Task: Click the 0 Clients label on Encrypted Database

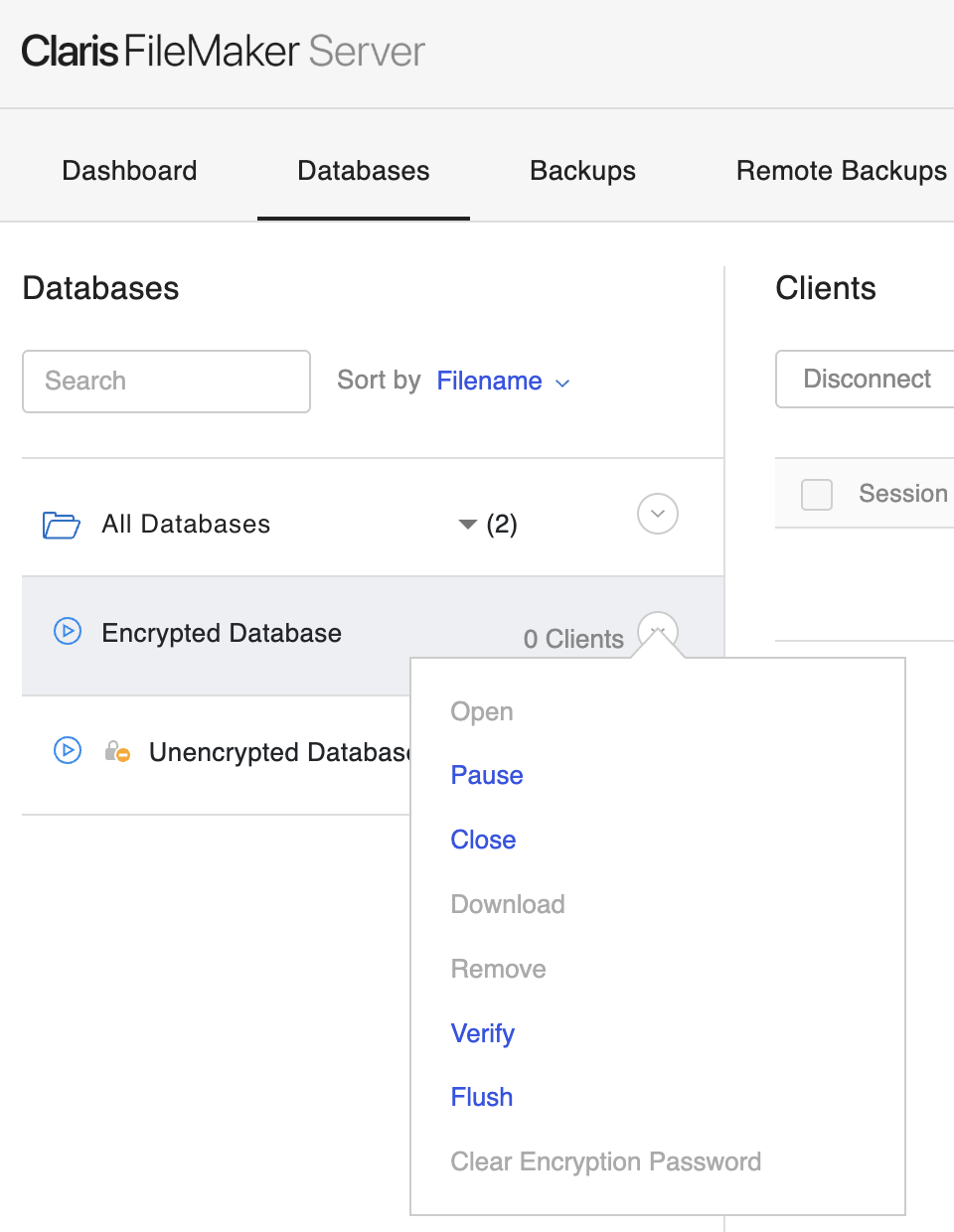Action: [573, 639]
